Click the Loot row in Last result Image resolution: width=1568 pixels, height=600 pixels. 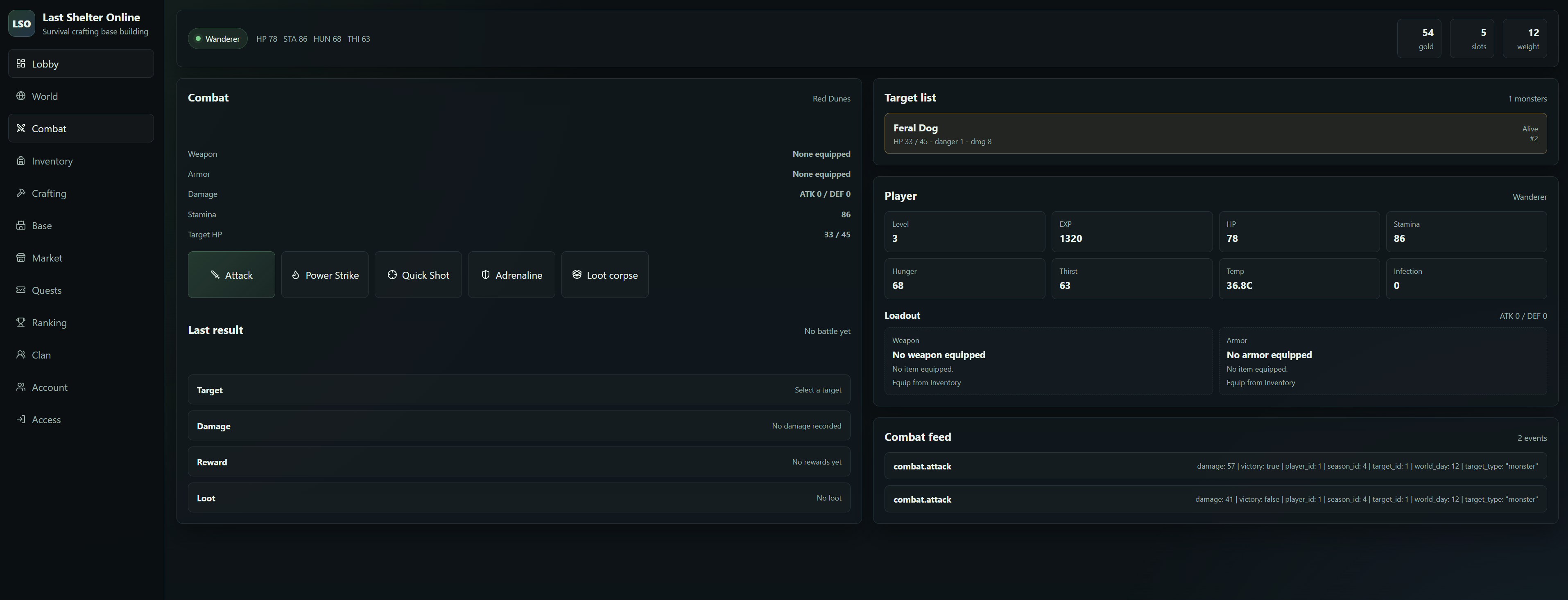point(518,497)
